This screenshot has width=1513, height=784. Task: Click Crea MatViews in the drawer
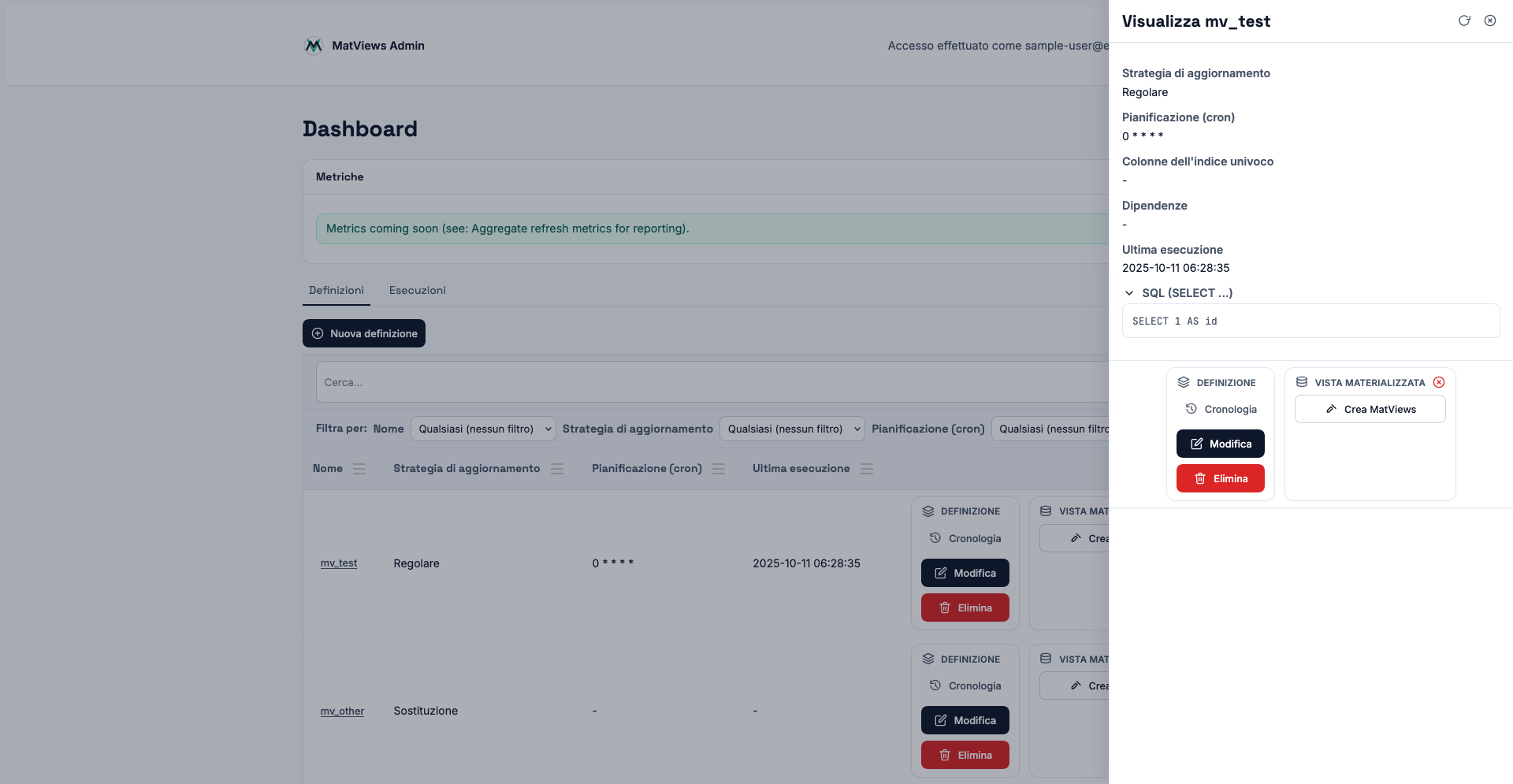[1370, 410]
